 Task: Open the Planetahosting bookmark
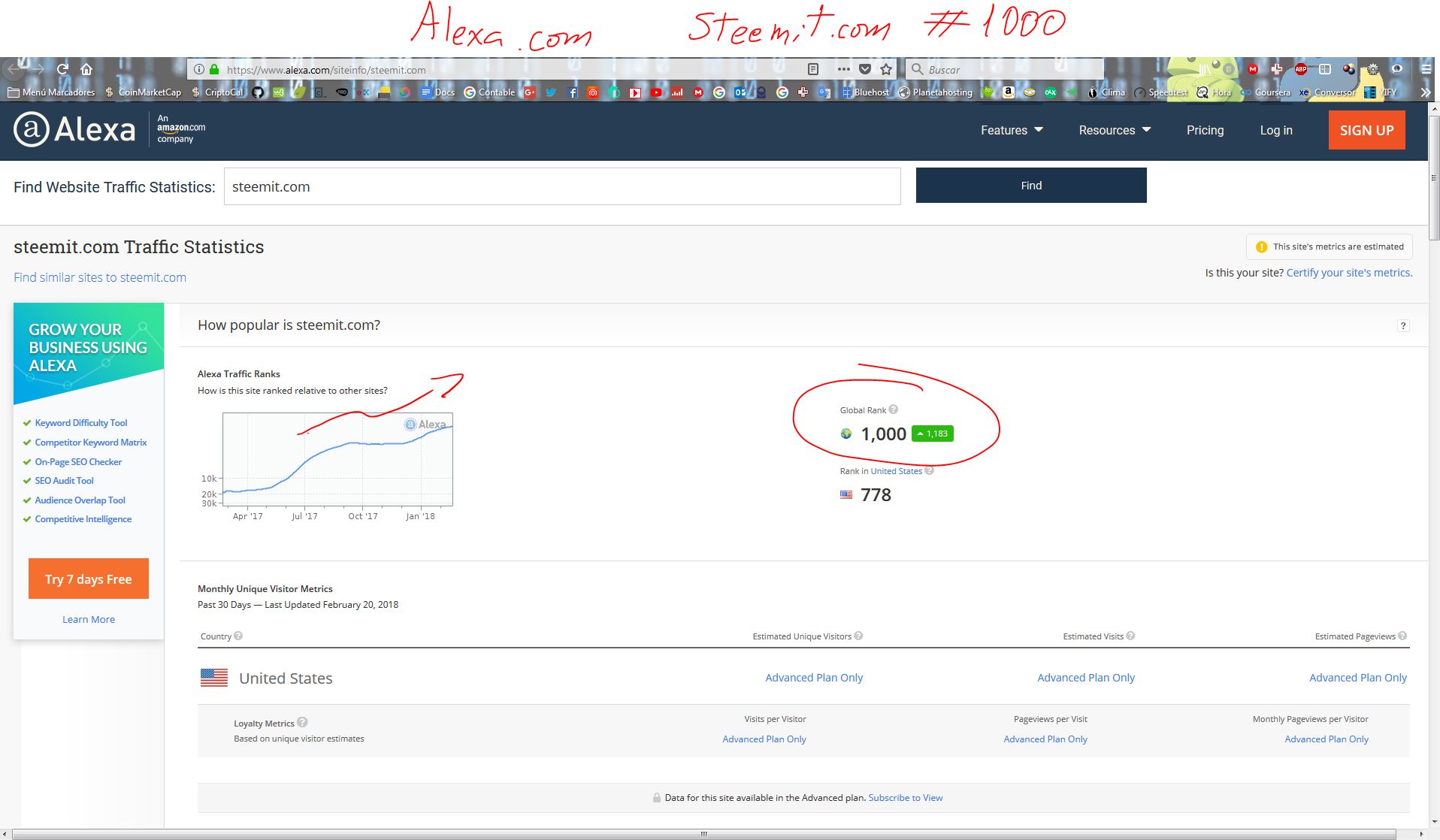click(x=936, y=92)
